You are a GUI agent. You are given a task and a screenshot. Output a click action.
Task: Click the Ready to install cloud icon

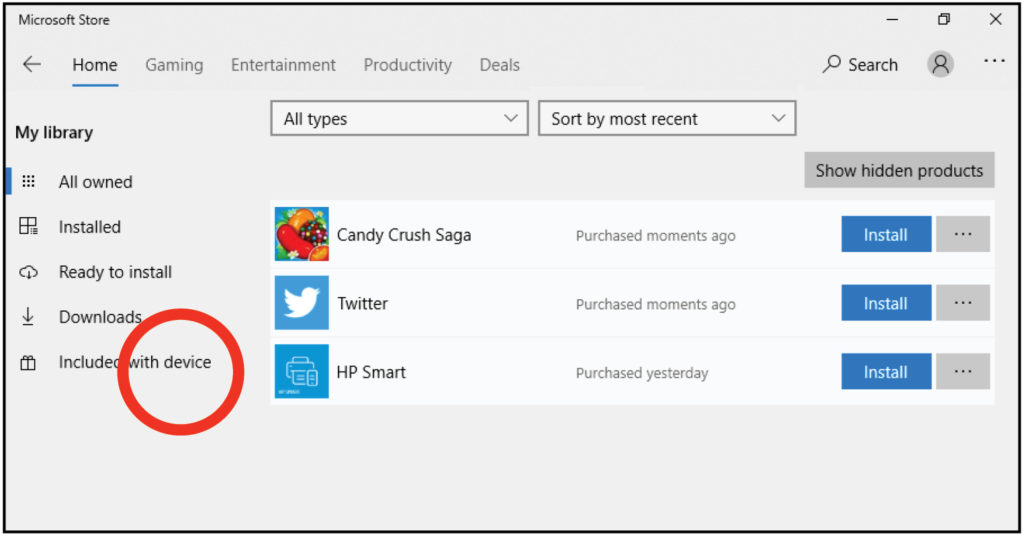pos(28,272)
